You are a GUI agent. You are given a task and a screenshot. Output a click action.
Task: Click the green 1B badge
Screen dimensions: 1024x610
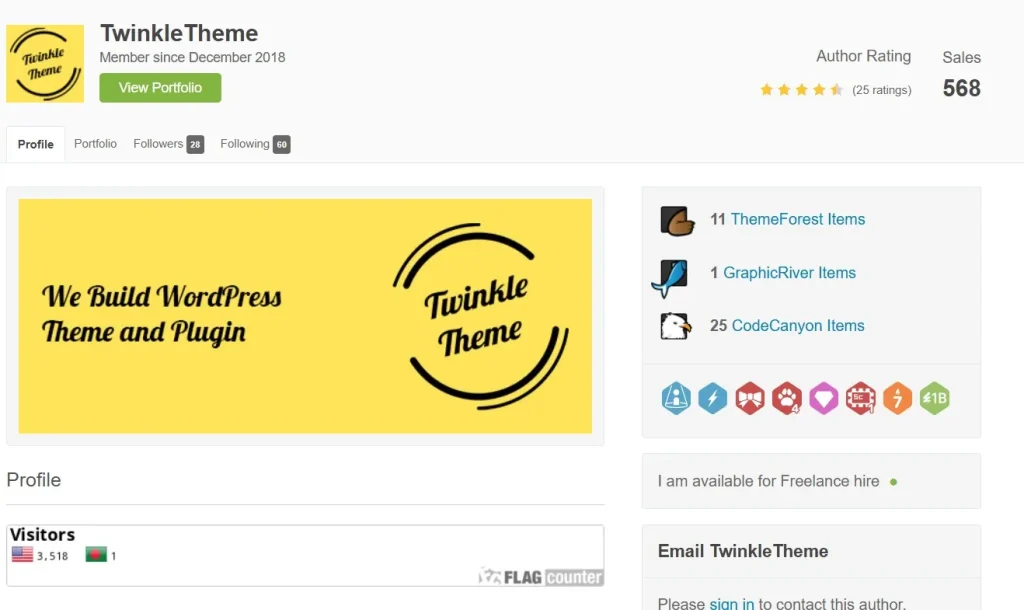[935, 398]
